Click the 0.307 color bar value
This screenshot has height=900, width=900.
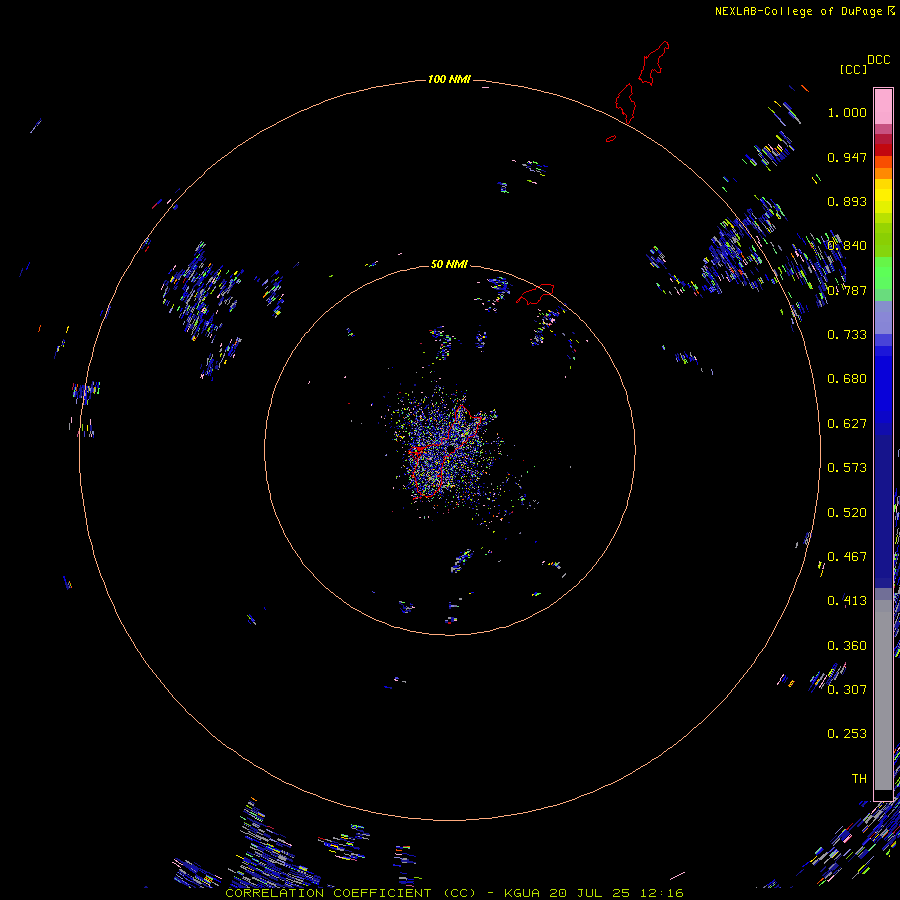pyautogui.click(x=847, y=689)
